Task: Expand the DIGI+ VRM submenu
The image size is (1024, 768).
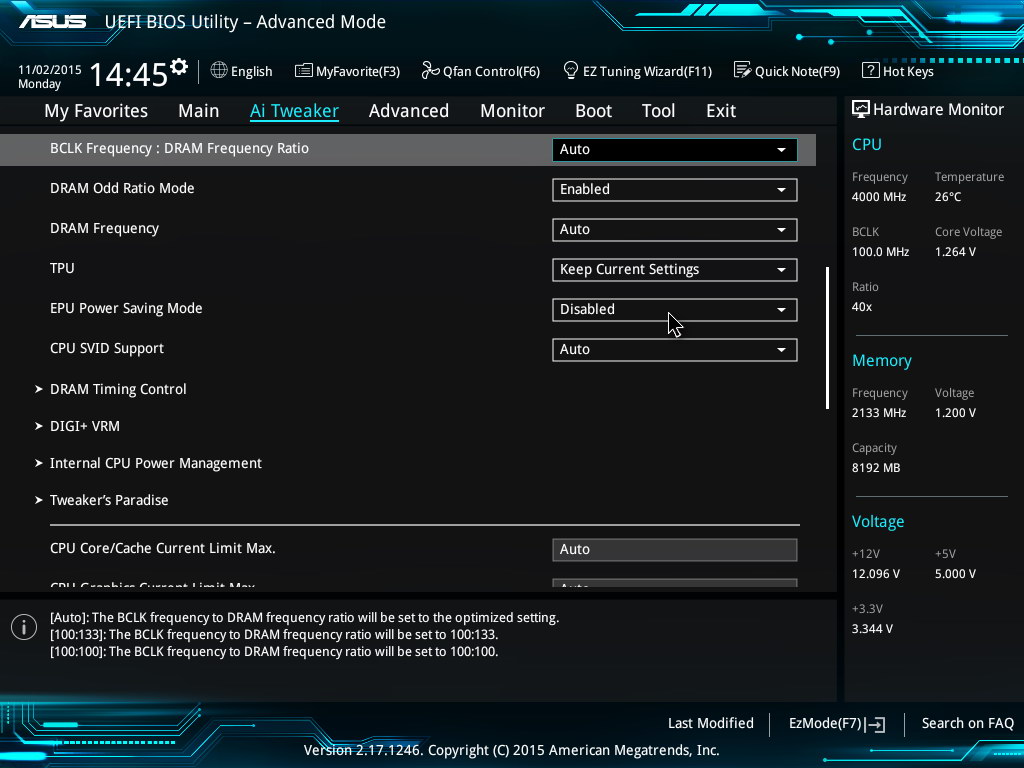Action: (85, 426)
